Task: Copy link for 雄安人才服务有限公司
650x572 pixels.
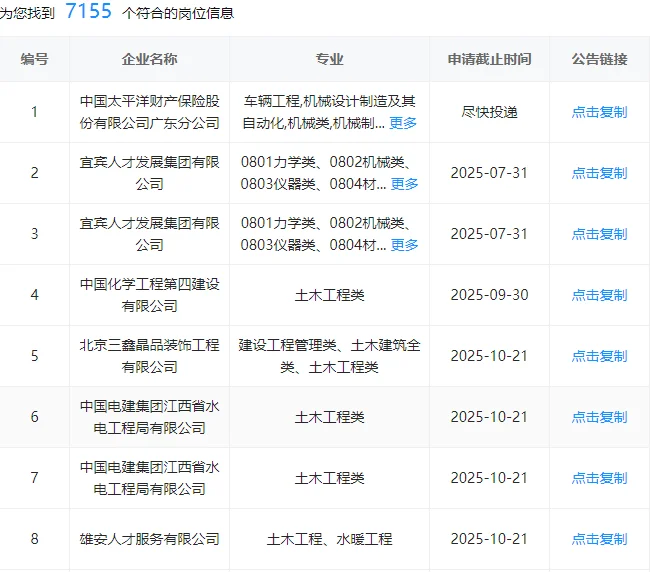Action: pos(599,539)
